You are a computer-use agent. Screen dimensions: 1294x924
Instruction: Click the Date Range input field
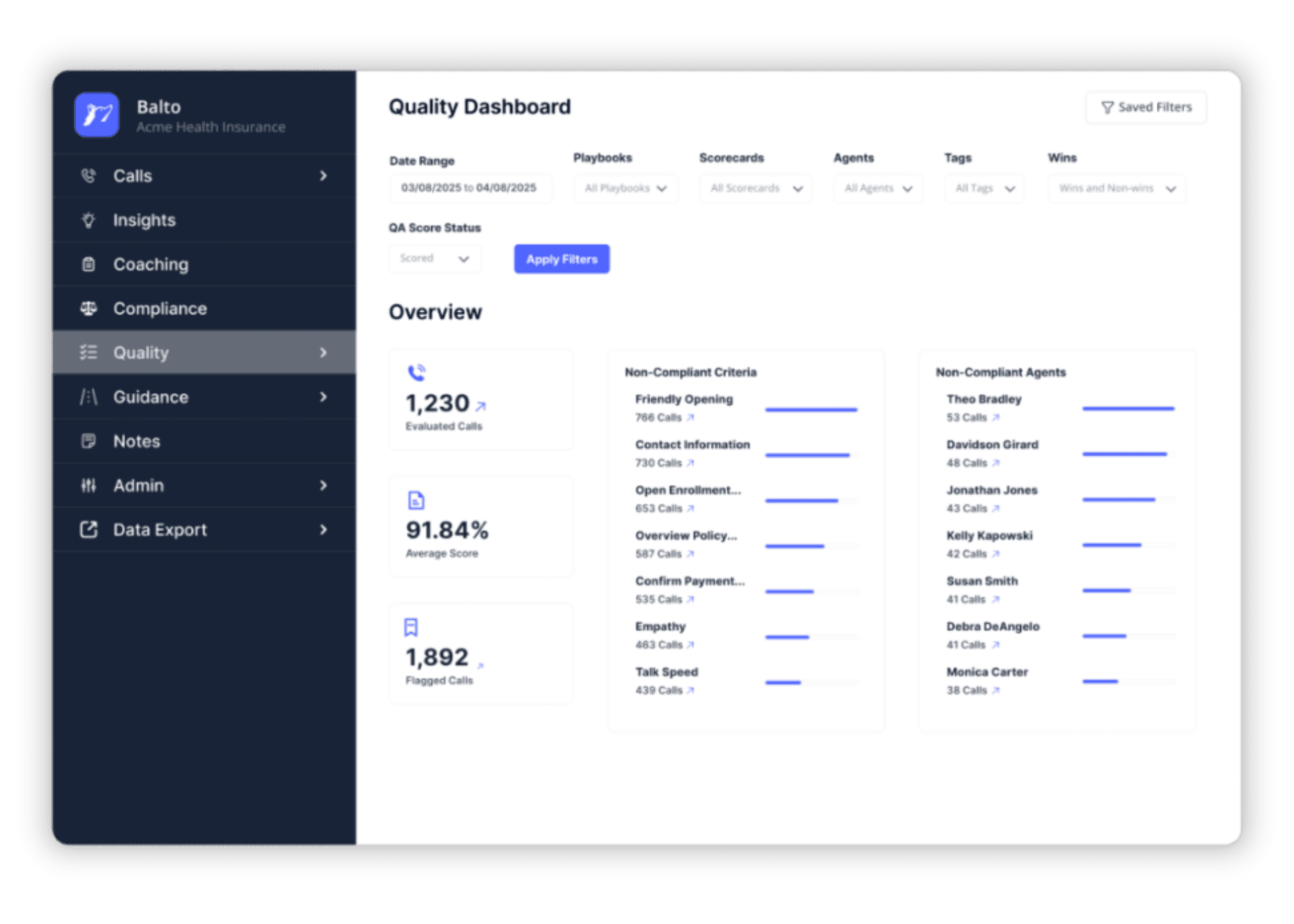[x=470, y=188]
